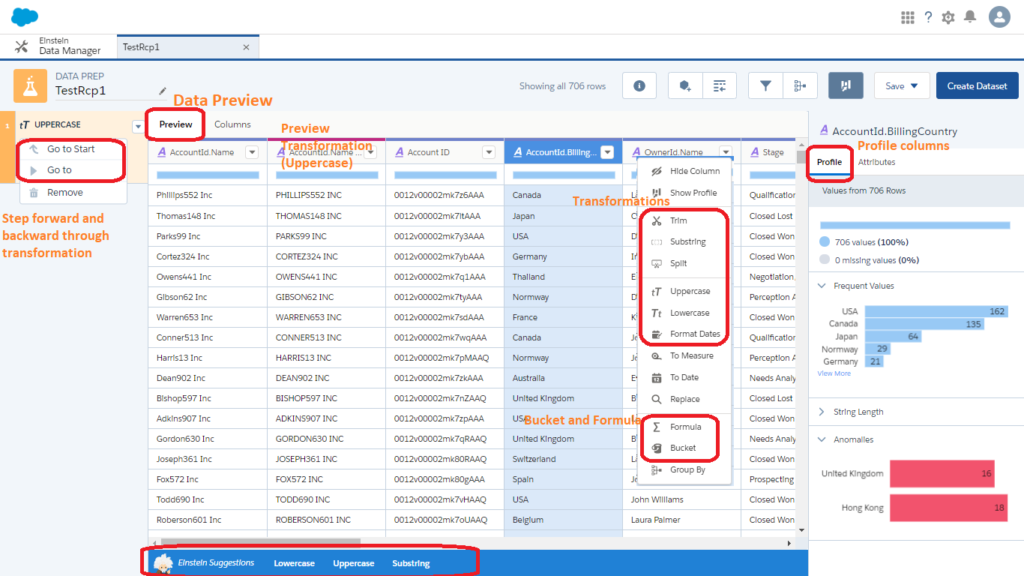Click the aggregate toolbar icon
This screenshot has width=1024, height=576.
tap(800, 86)
